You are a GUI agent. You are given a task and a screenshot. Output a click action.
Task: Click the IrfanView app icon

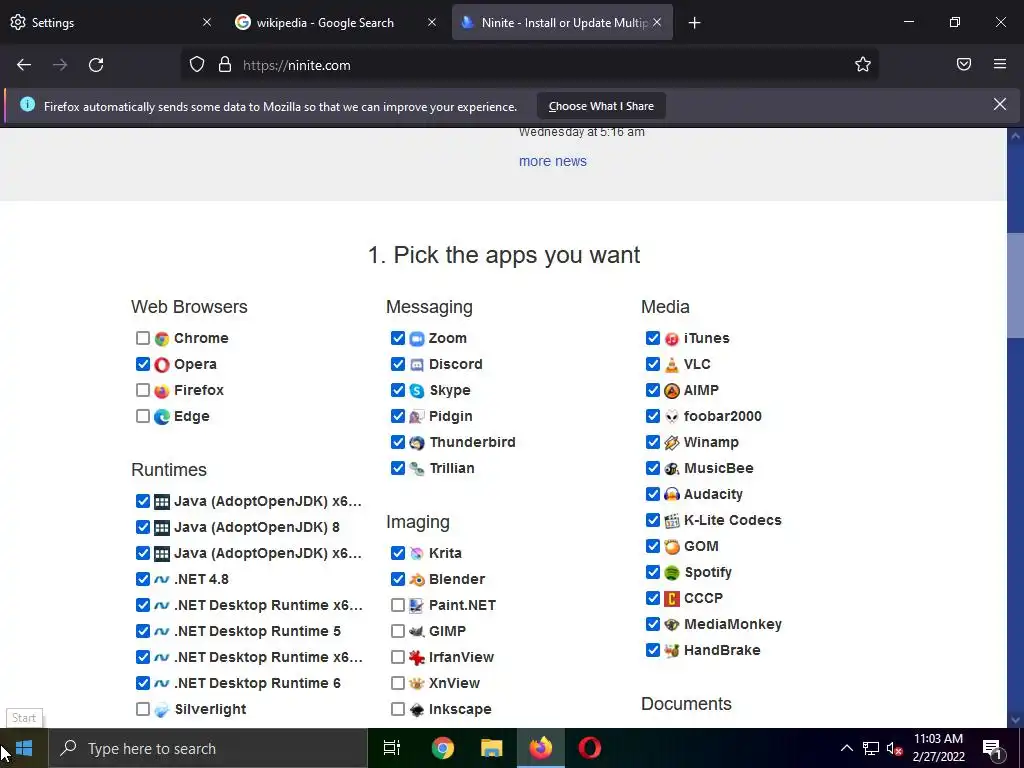417,658
